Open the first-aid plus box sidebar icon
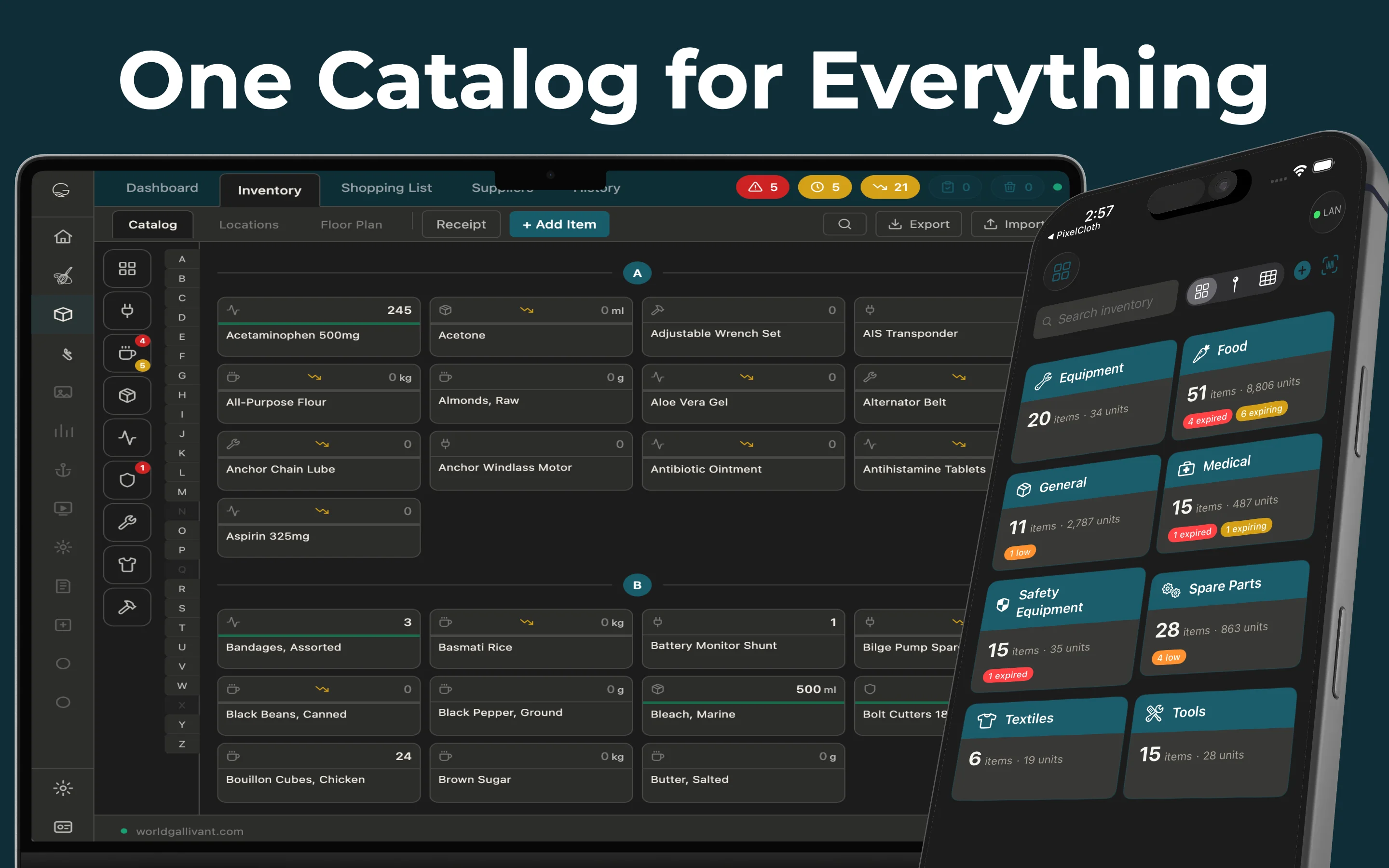Screen dimensions: 1389x868 click(63, 624)
